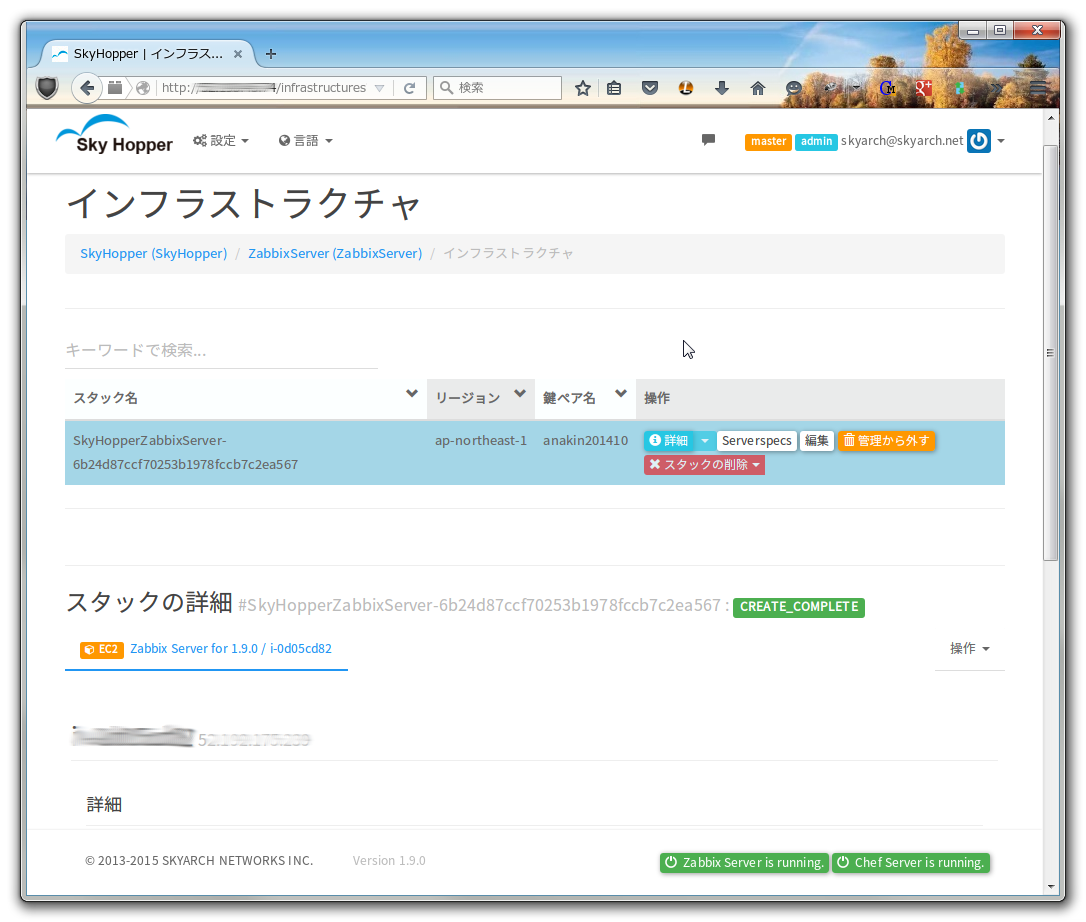Click the scrollbar down arrow
1086x922 pixels.
click(1051, 886)
